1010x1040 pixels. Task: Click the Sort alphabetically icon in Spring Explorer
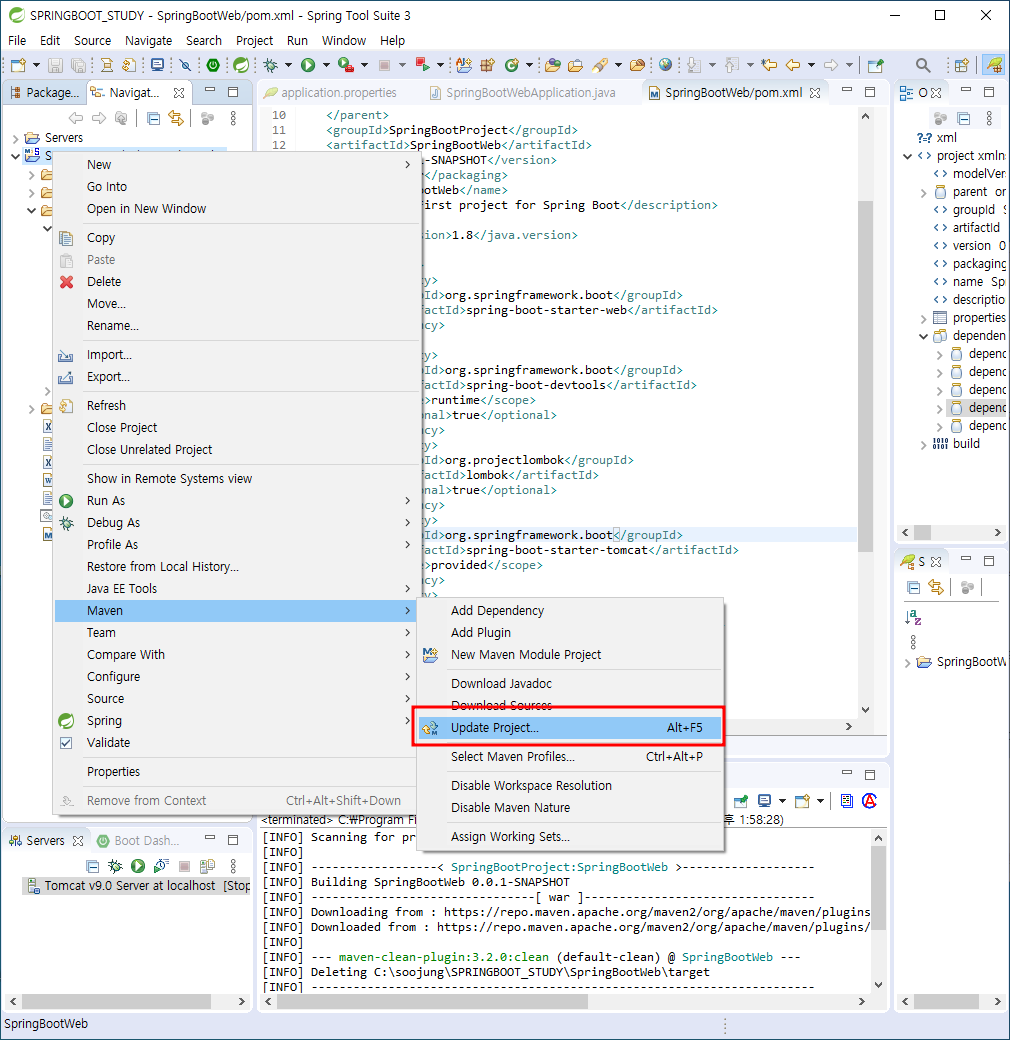[913, 618]
